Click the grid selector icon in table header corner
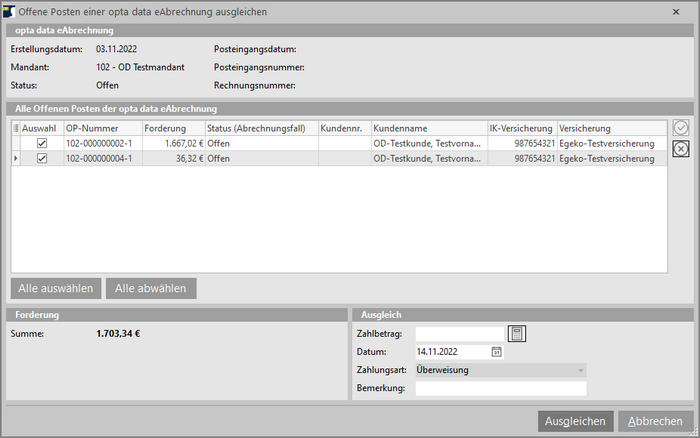Screen dimensions: 700x438 tap(15, 129)
